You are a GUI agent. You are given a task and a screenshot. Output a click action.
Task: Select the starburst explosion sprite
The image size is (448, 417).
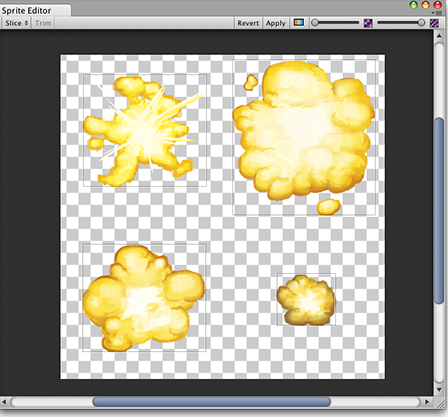tap(145, 130)
